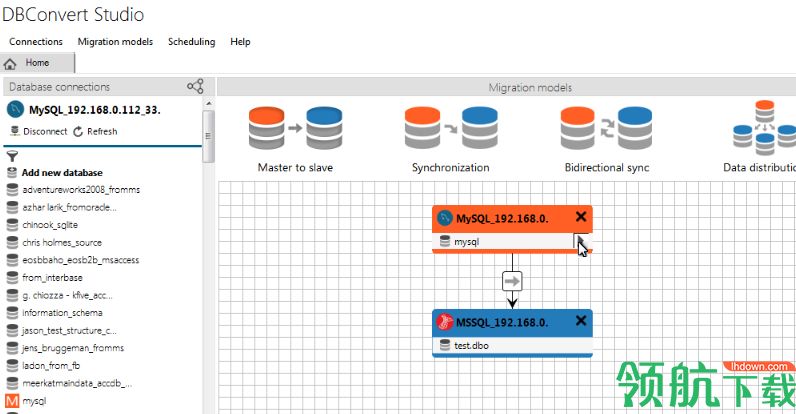Remove the MySQL node with its X

click(581, 217)
